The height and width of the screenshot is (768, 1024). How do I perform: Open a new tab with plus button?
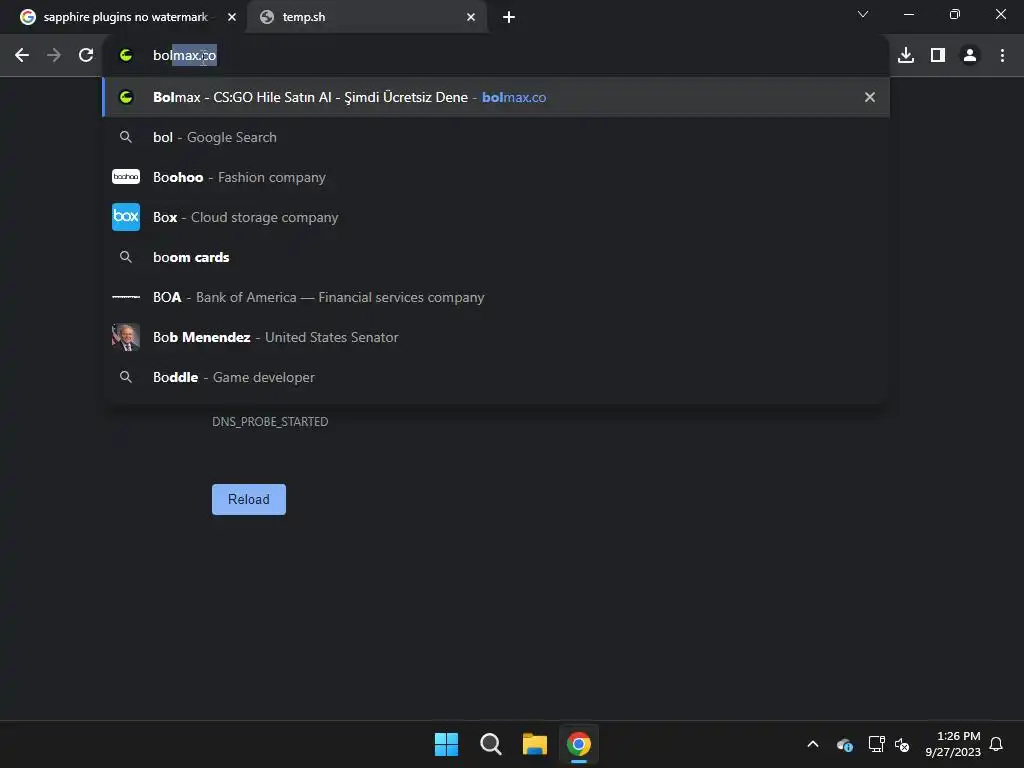tap(509, 17)
